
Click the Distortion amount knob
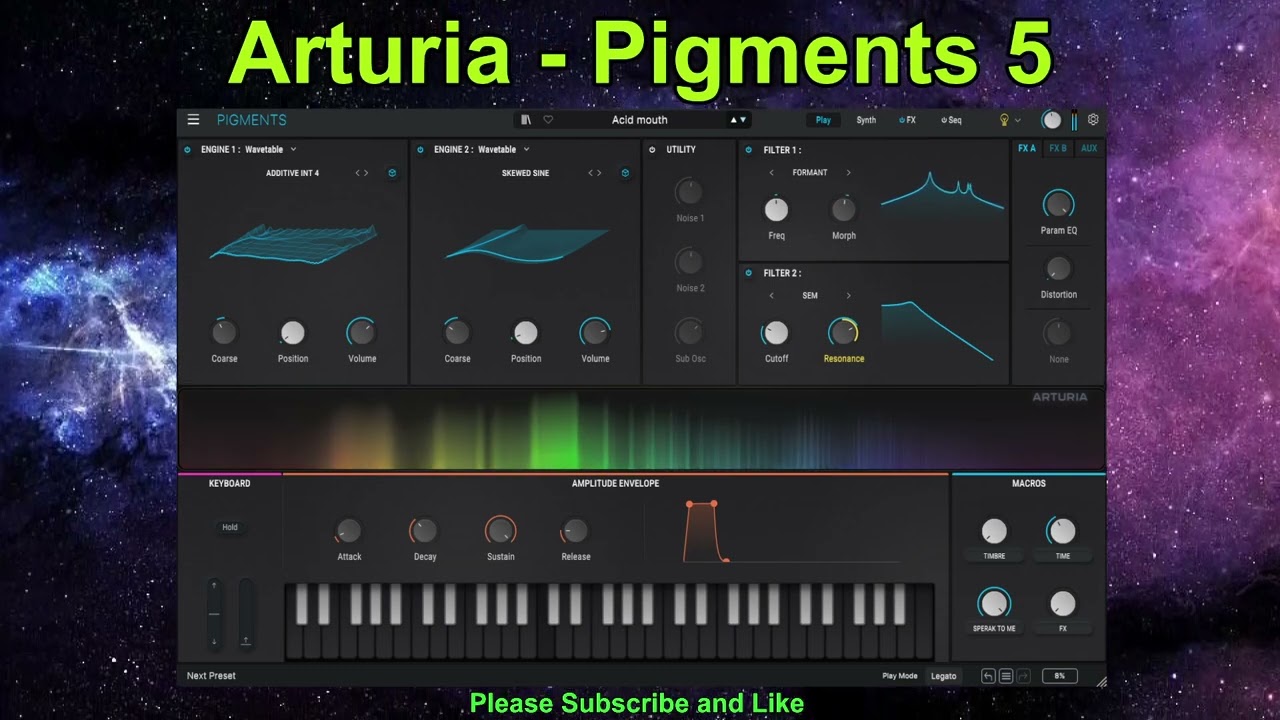pos(1058,268)
